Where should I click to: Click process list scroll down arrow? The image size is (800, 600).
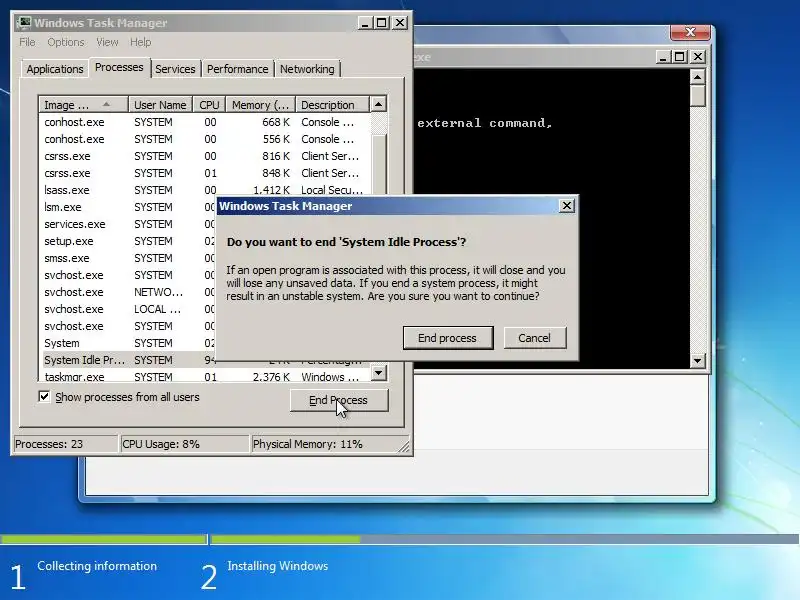(x=378, y=373)
